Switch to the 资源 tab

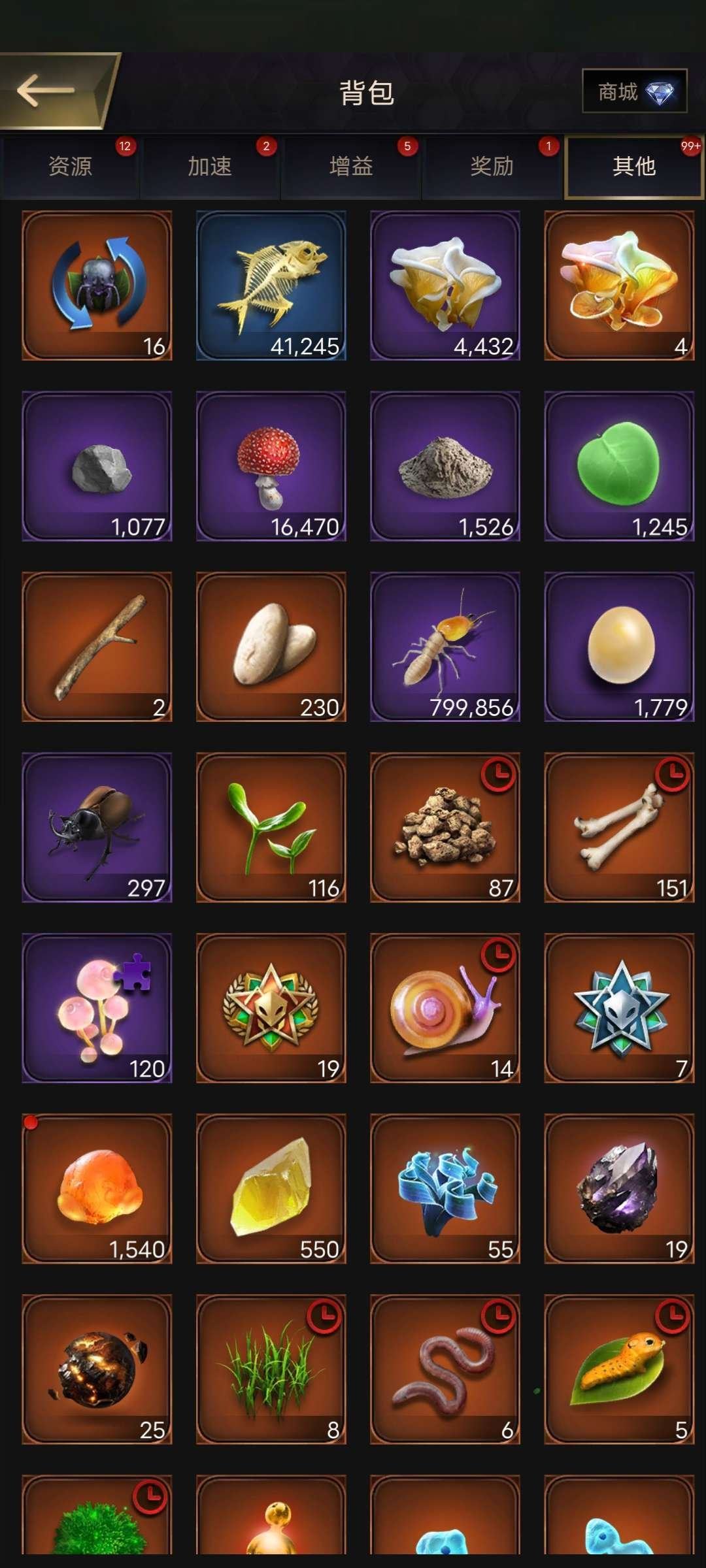point(69,167)
